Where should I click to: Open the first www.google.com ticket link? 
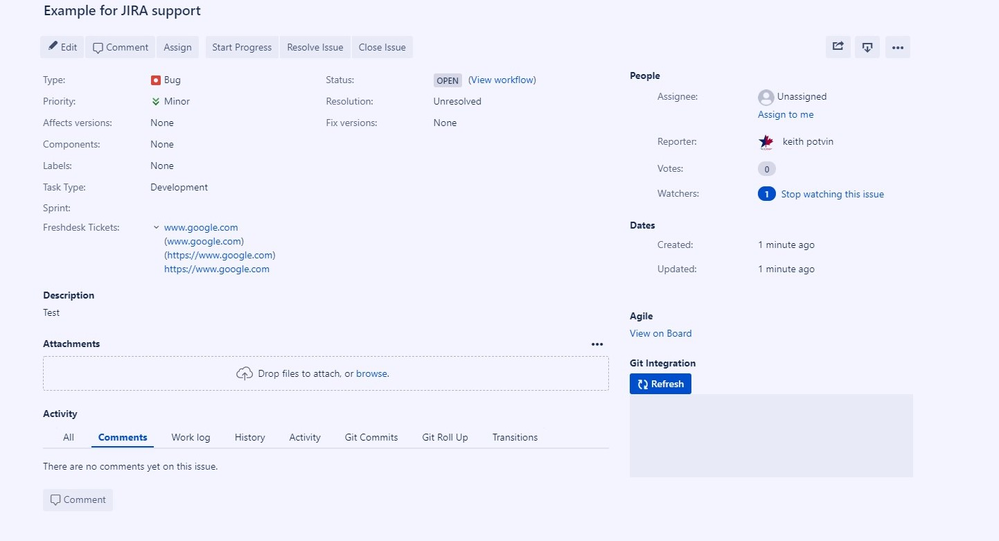201,227
